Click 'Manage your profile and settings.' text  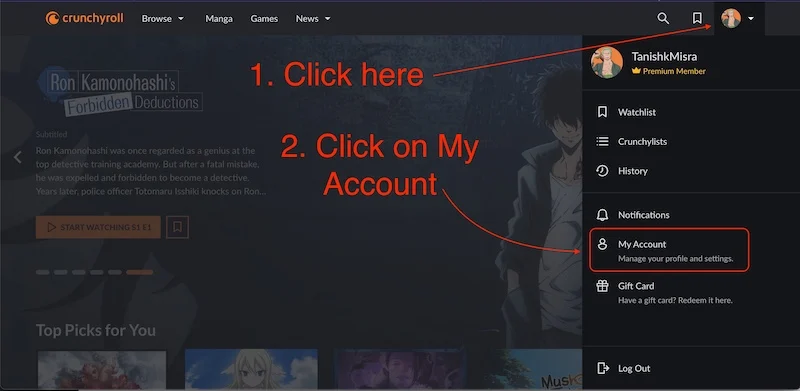[x=676, y=258]
